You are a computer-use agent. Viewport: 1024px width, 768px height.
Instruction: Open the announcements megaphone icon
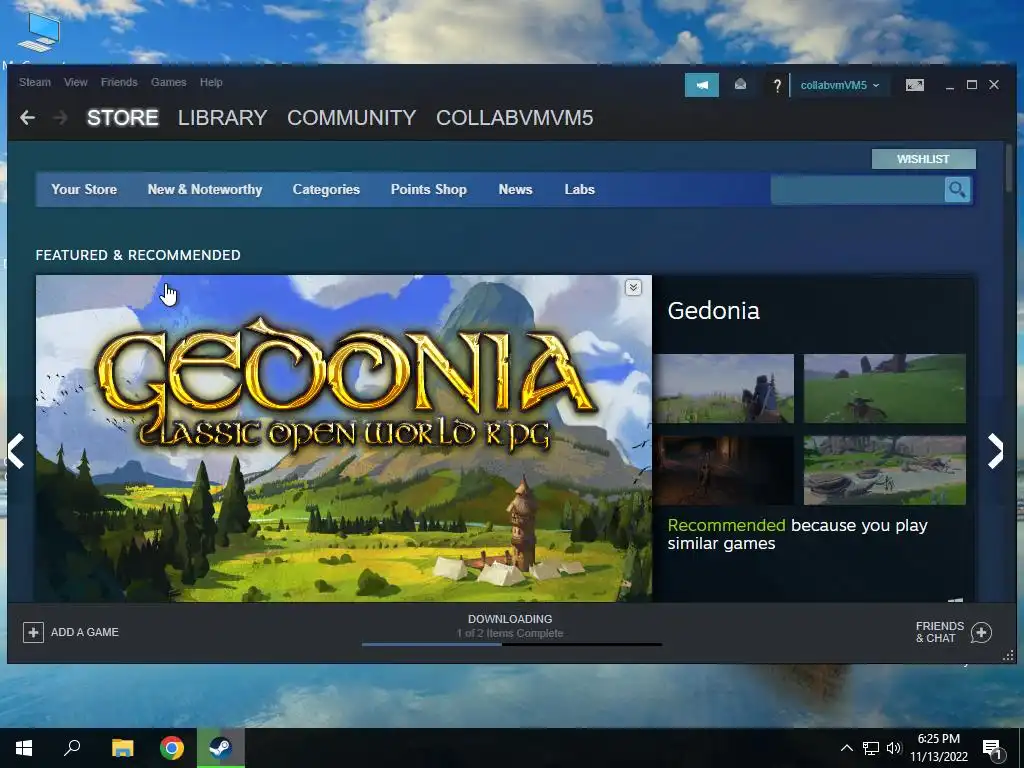click(701, 85)
